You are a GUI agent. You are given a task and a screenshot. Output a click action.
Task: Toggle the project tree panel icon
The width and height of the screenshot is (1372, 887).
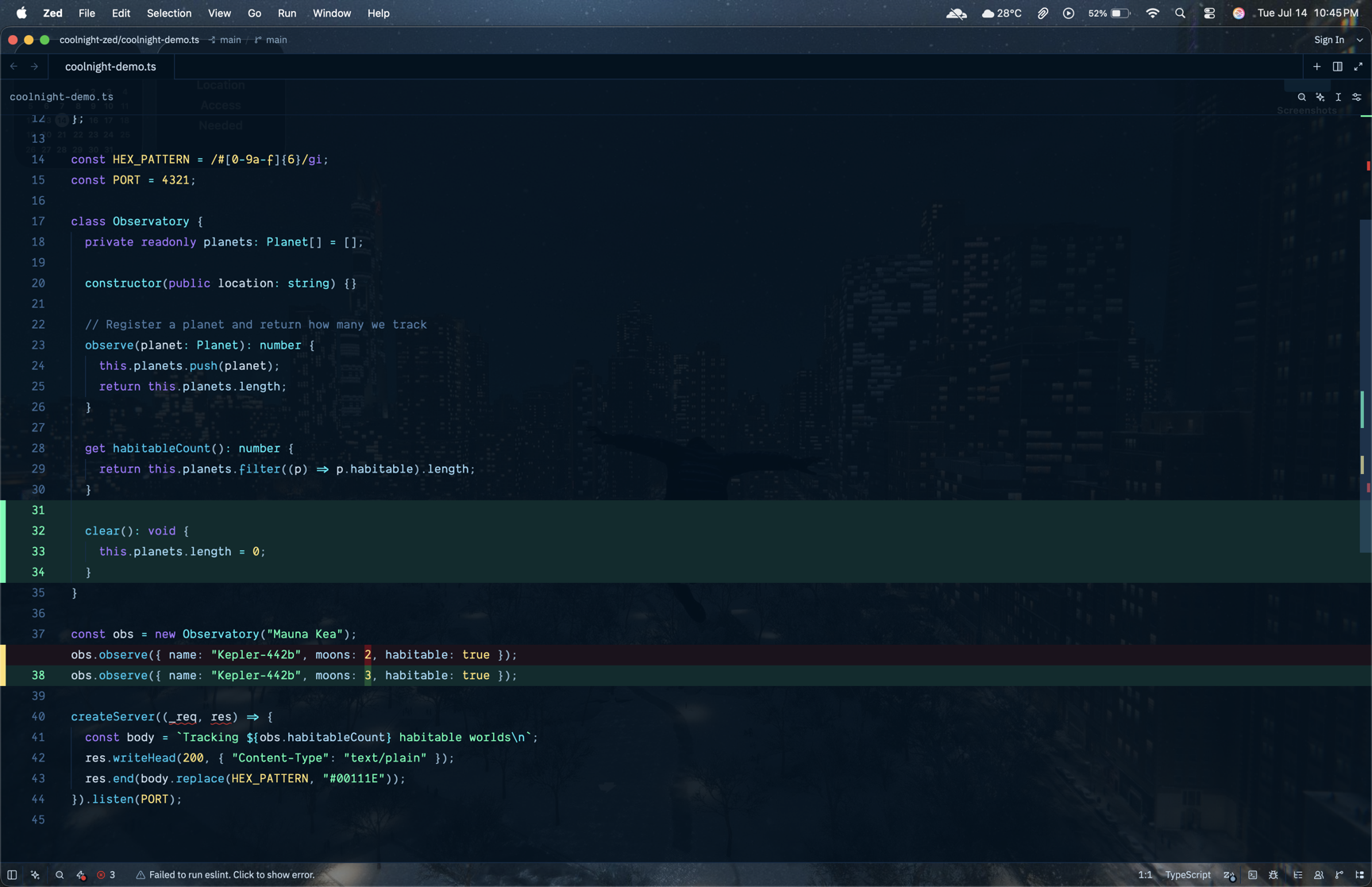1360,875
